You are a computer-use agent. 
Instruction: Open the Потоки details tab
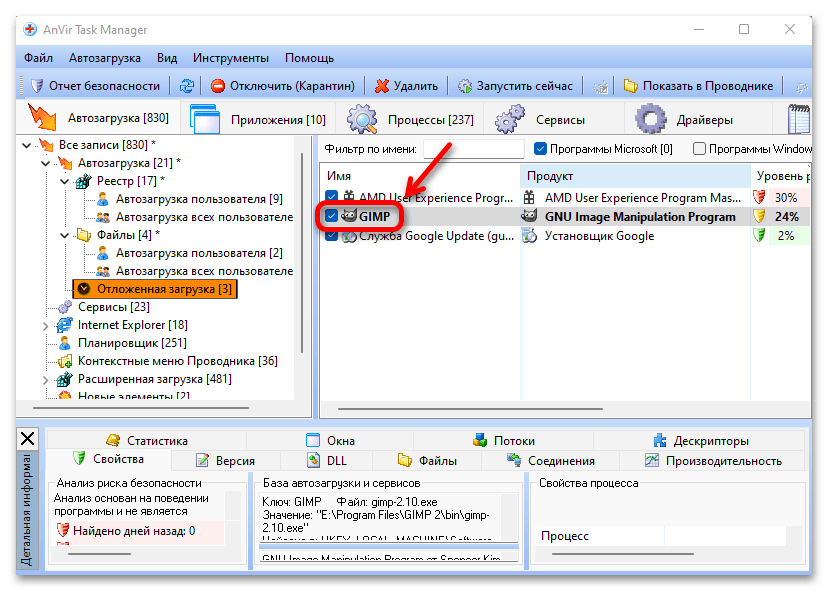pos(504,440)
